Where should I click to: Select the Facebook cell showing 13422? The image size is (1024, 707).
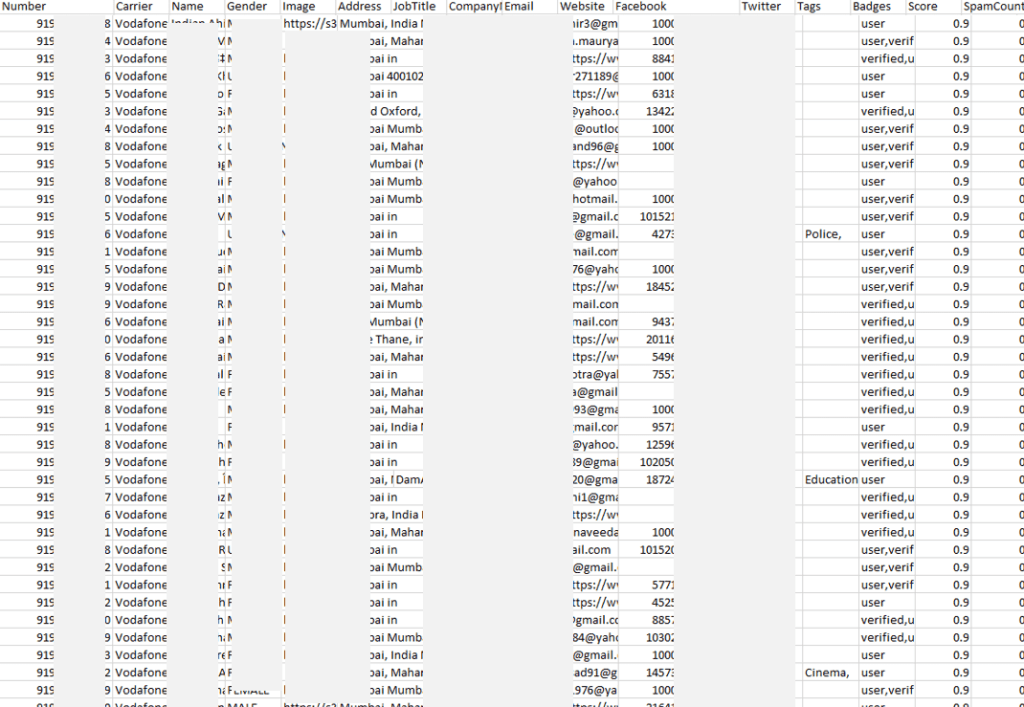647,111
